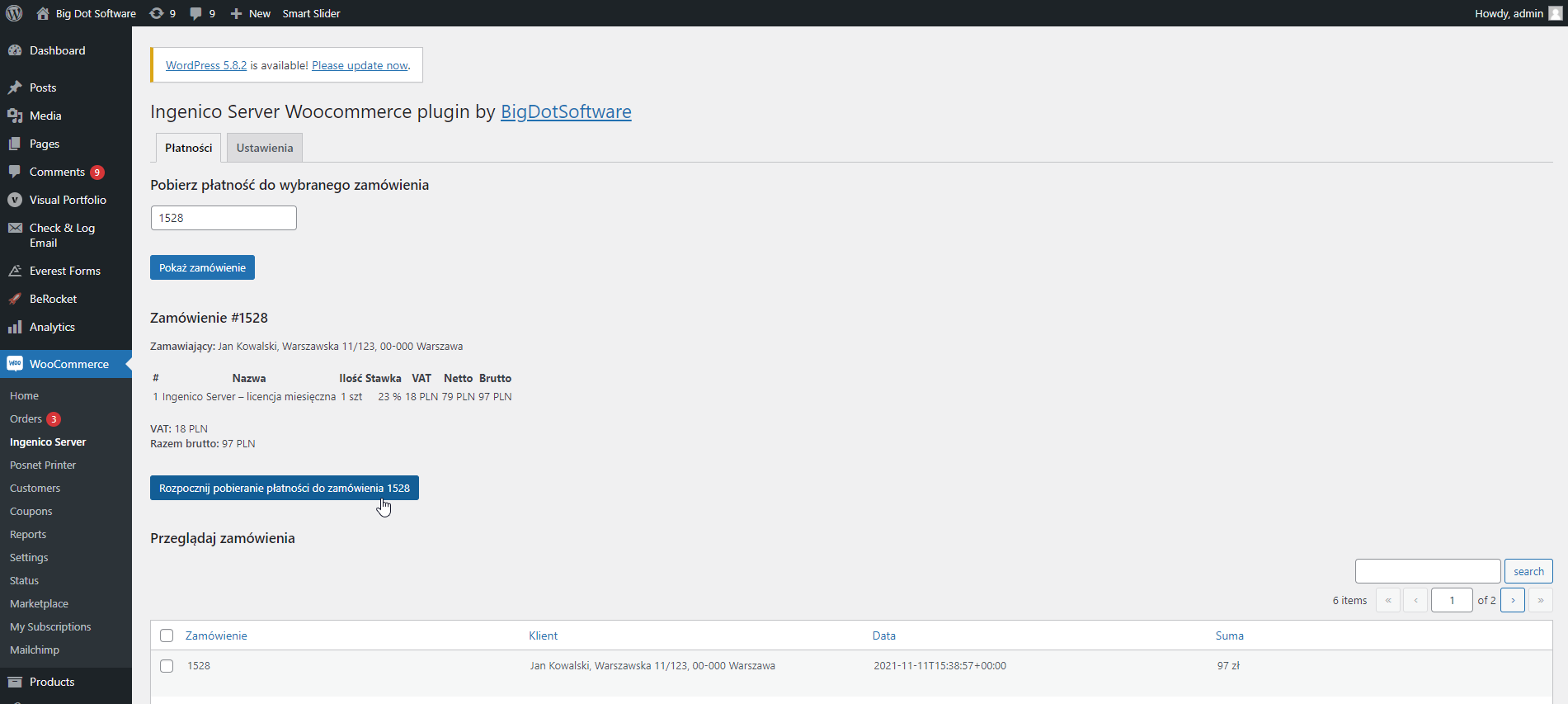Click Rozpocznij pobieranie płatności do zamówienia 1528
Image resolution: width=1568 pixels, height=704 pixels.
tap(285, 488)
